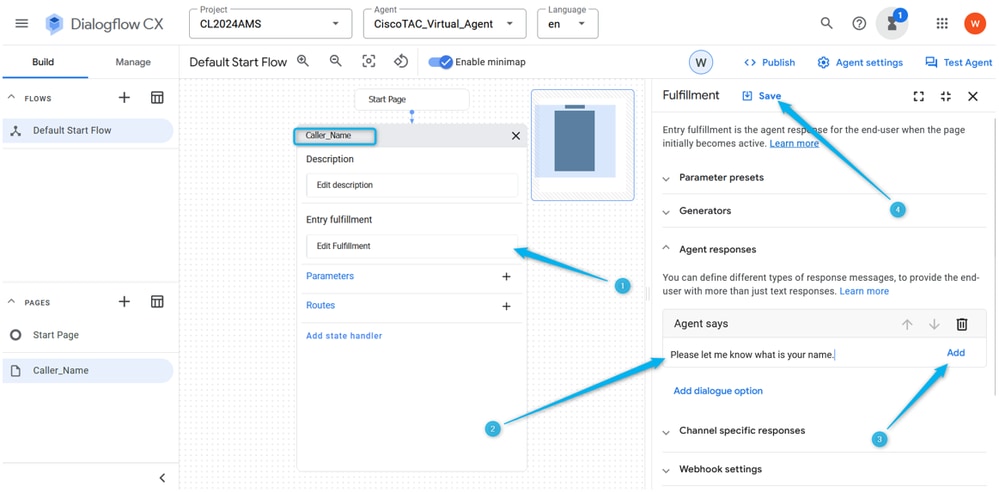Add a new page with plus icon
Viewport: 999px width, 492px height.
[x=124, y=301]
